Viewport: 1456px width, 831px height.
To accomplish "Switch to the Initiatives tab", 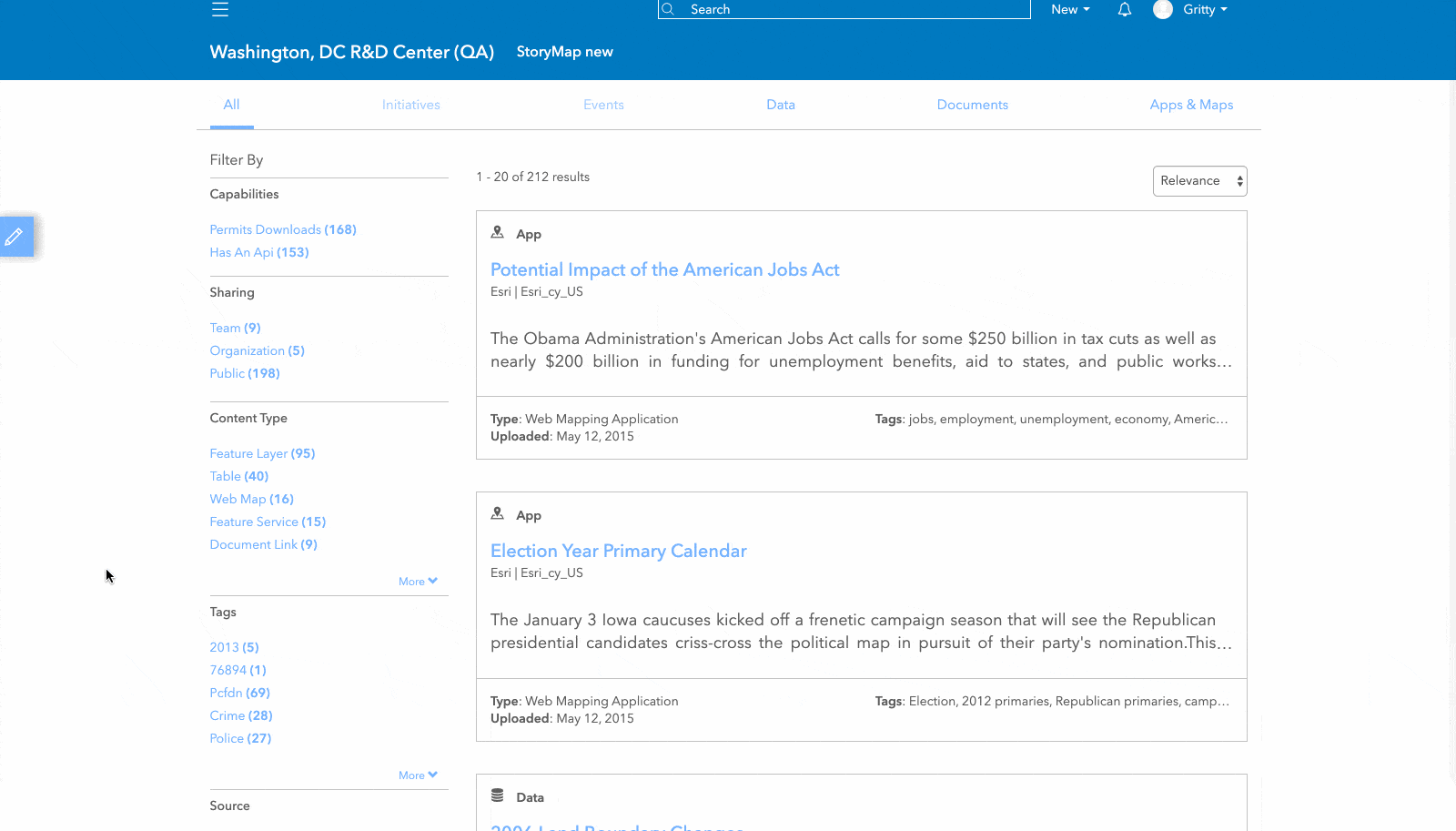I will pos(410,106).
